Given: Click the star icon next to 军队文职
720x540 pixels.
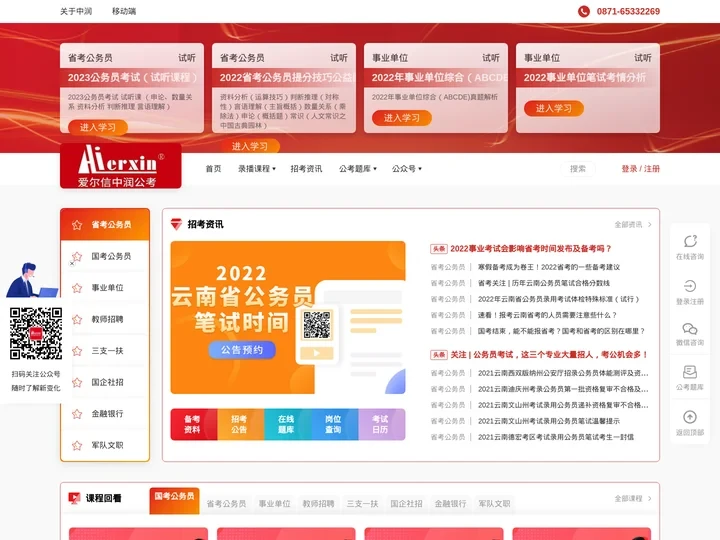Looking at the screenshot, I should [x=77, y=445].
